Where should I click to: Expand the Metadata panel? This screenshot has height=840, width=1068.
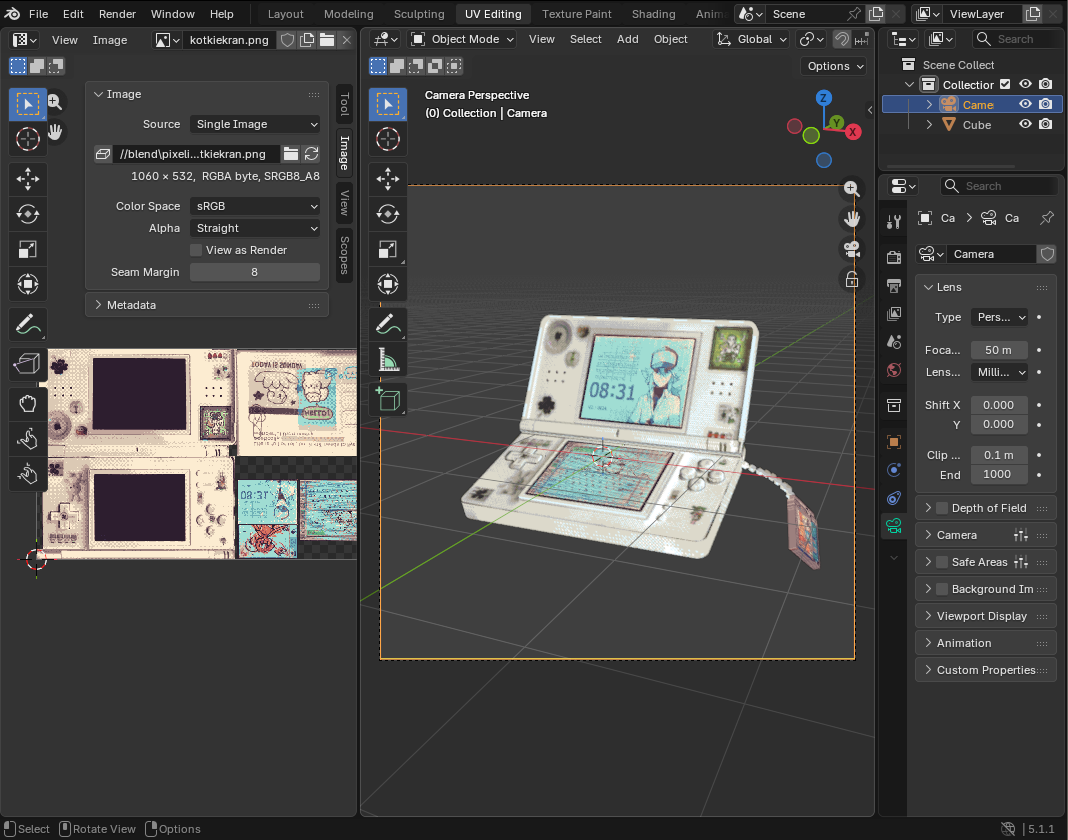pos(207,305)
